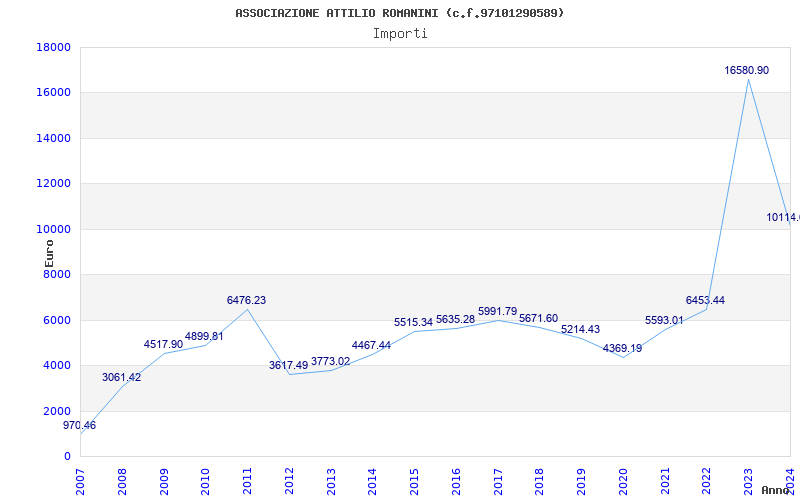
Task: Select the 3617.49 data label
Action: coord(289,365)
